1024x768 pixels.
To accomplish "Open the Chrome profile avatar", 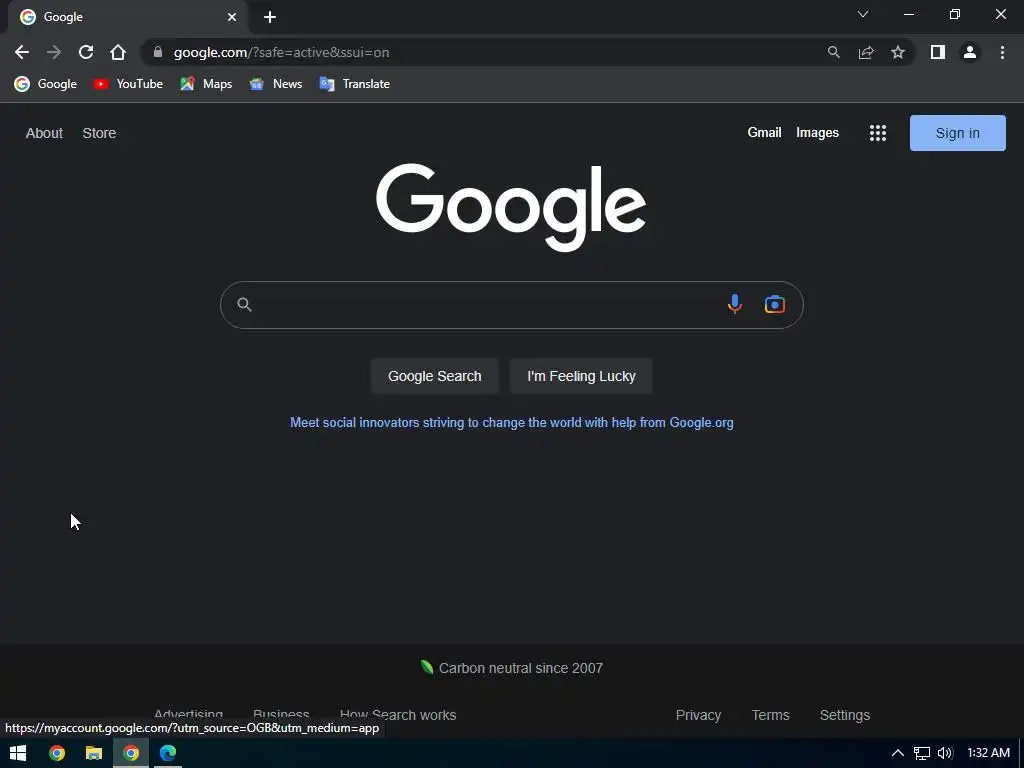I will tap(970, 52).
